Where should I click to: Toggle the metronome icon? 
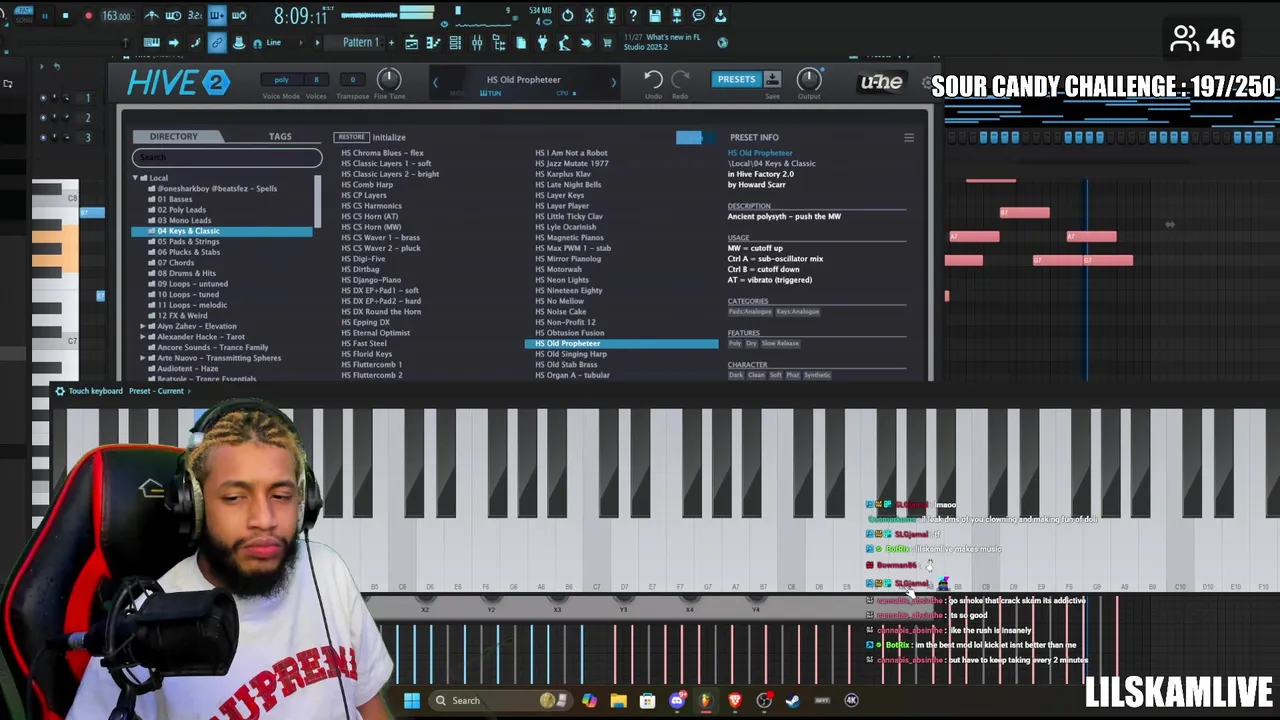(151, 16)
